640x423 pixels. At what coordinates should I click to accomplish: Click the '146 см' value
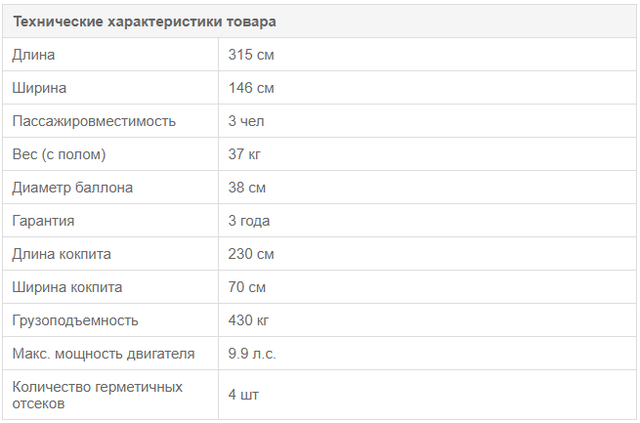pyautogui.click(x=251, y=88)
